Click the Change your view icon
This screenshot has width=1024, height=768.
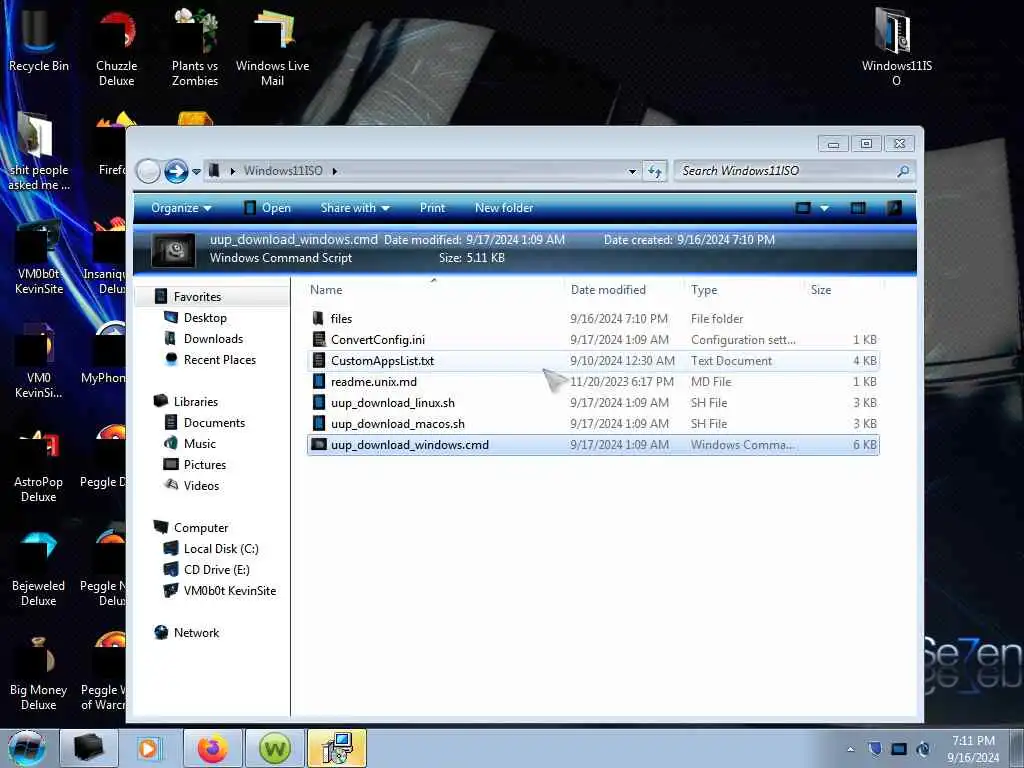pos(803,208)
